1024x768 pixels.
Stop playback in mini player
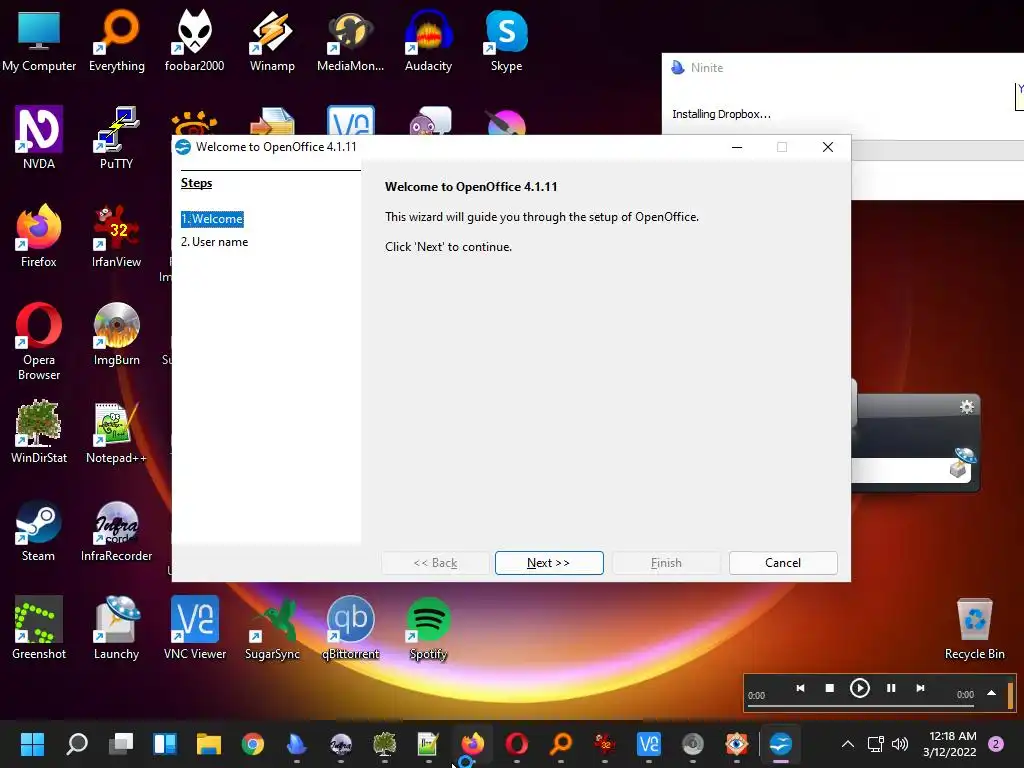tap(829, 688)
